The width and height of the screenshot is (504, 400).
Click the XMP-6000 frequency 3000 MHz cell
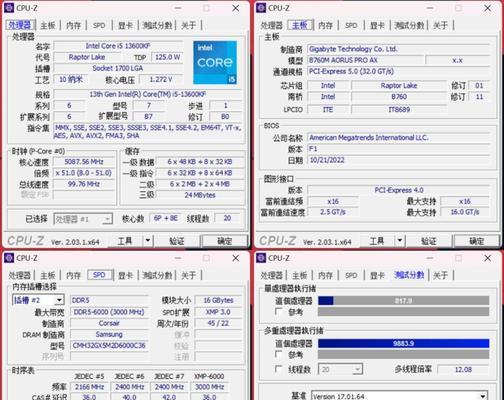(209, 387)
